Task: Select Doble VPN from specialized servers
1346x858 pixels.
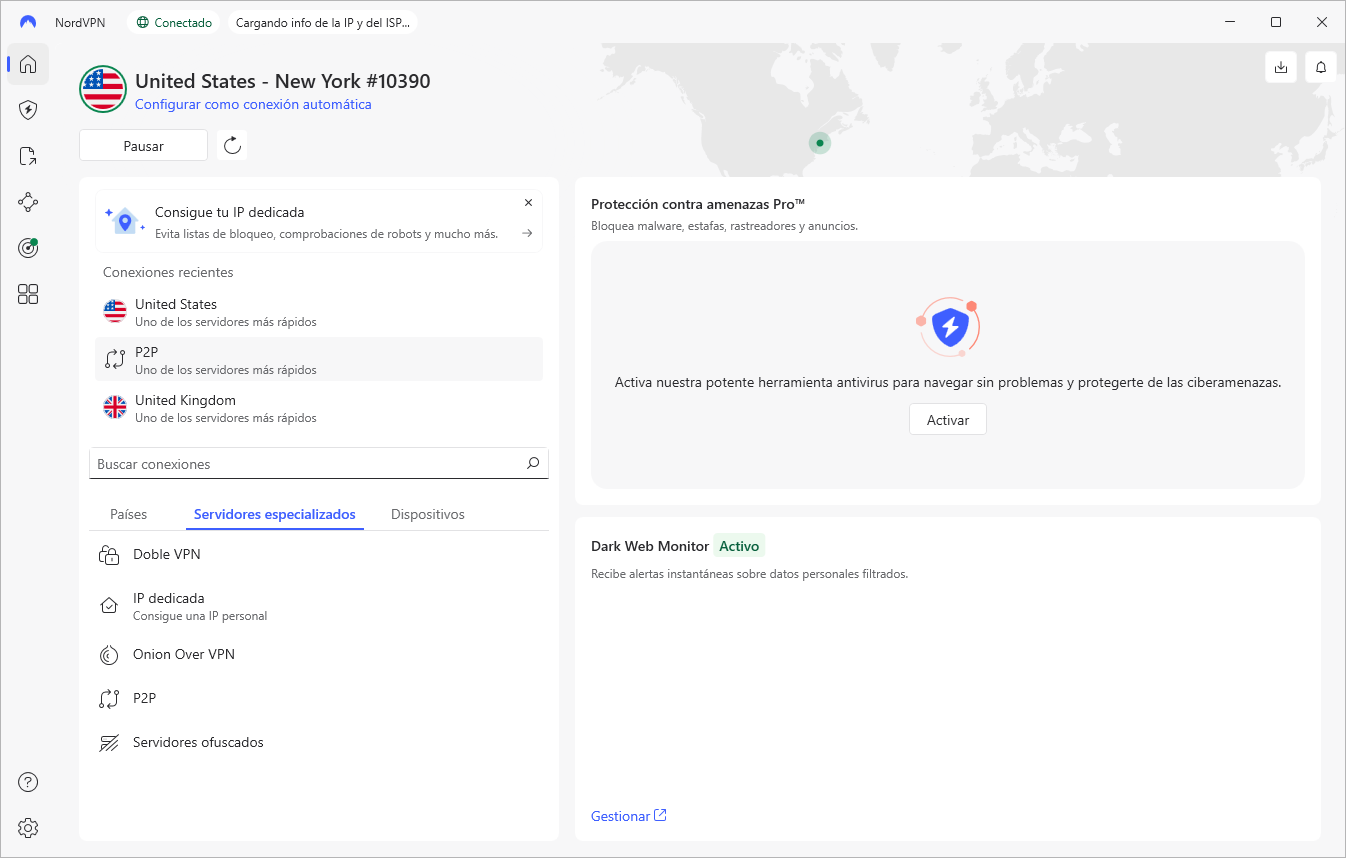Action: pos(167,554)
